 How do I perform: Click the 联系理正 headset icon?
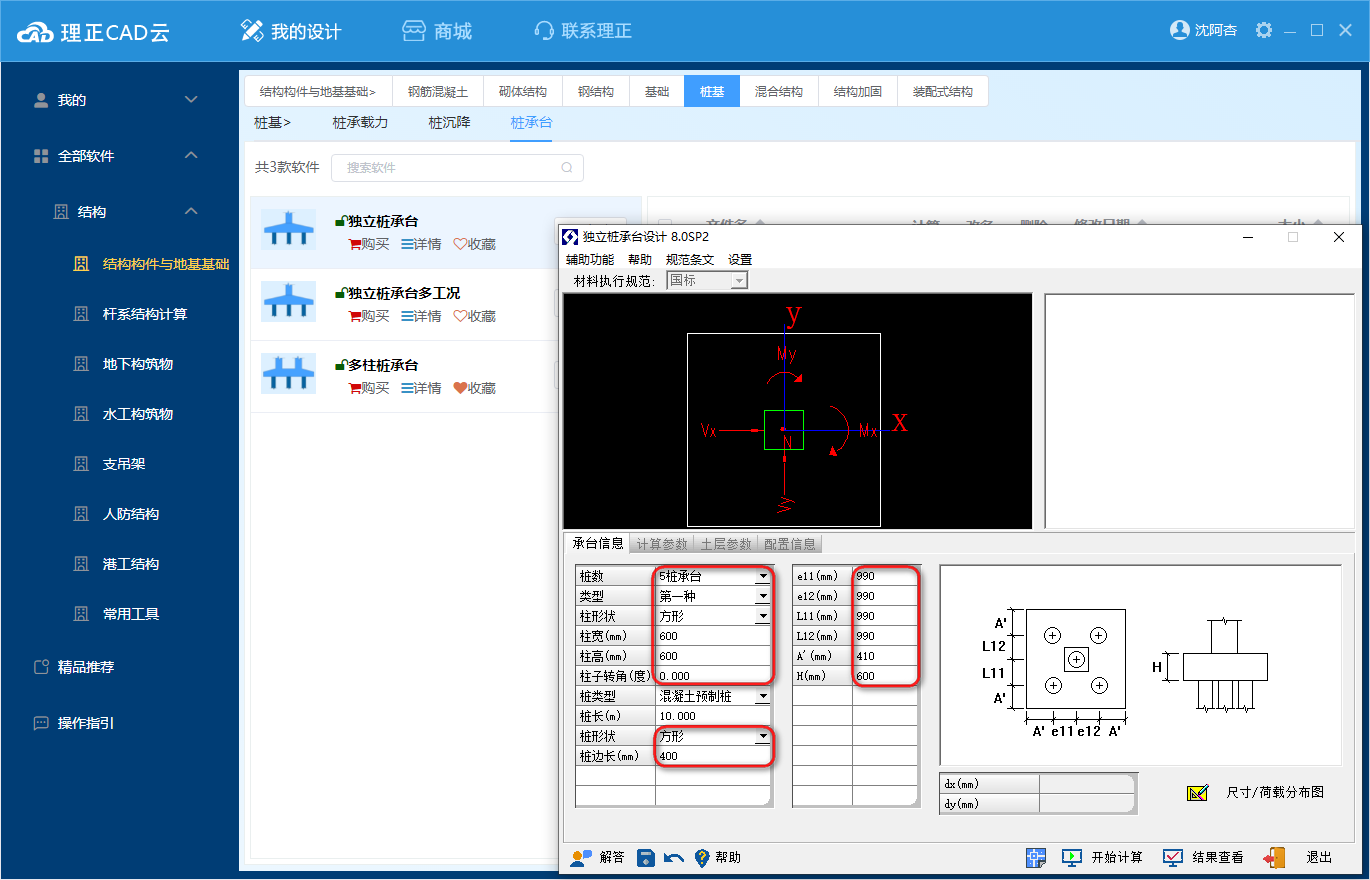544,31
